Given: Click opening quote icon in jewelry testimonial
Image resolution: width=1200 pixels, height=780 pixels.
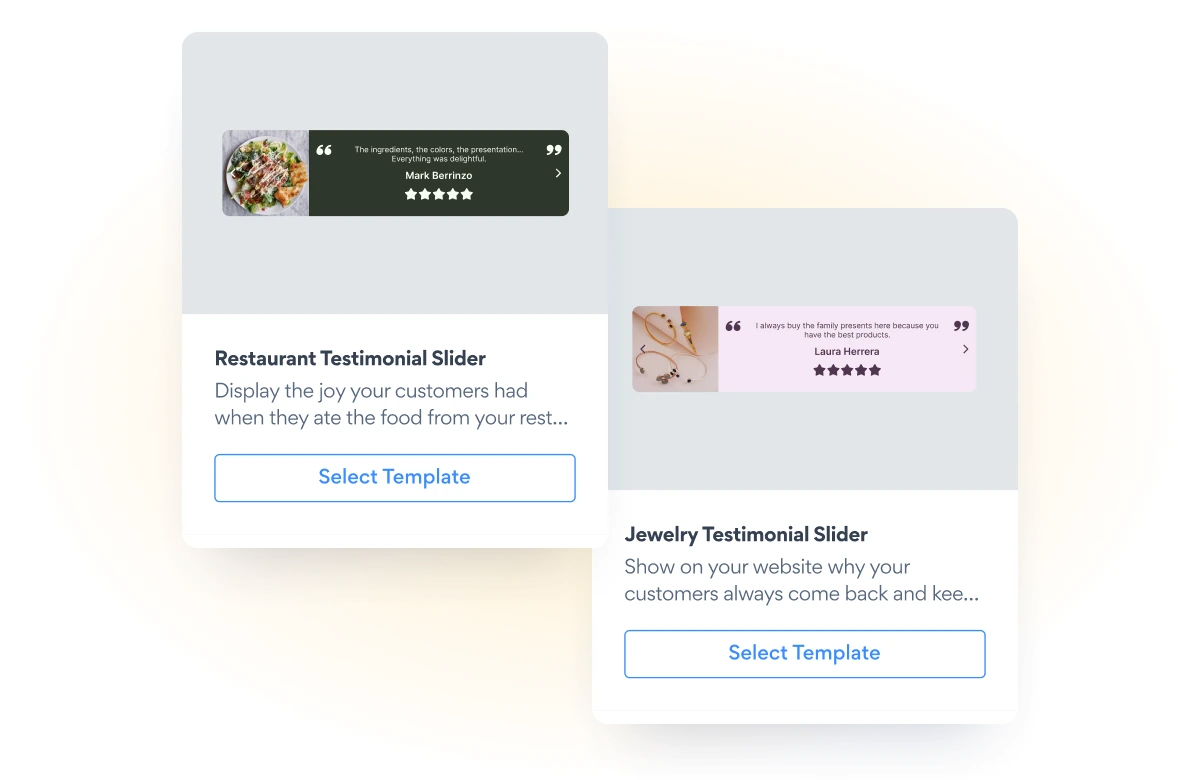Looking at the screenshot, I should tap(733, 326).
